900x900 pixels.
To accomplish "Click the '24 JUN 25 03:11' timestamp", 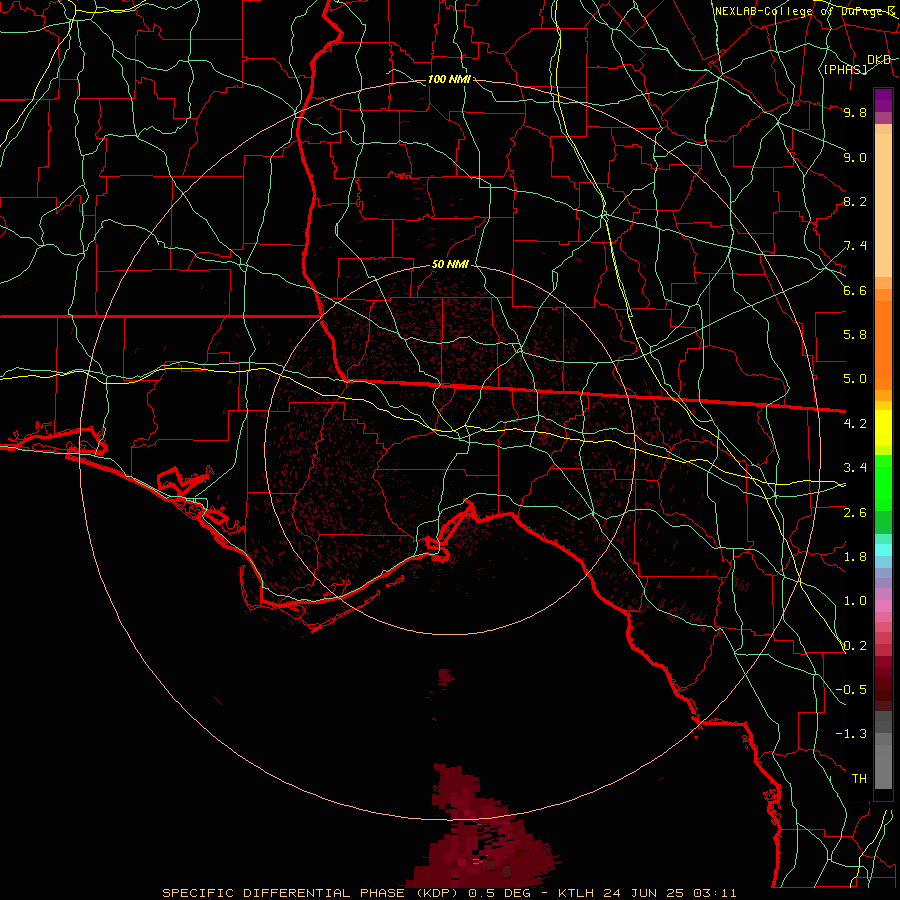I will [669, 893].
